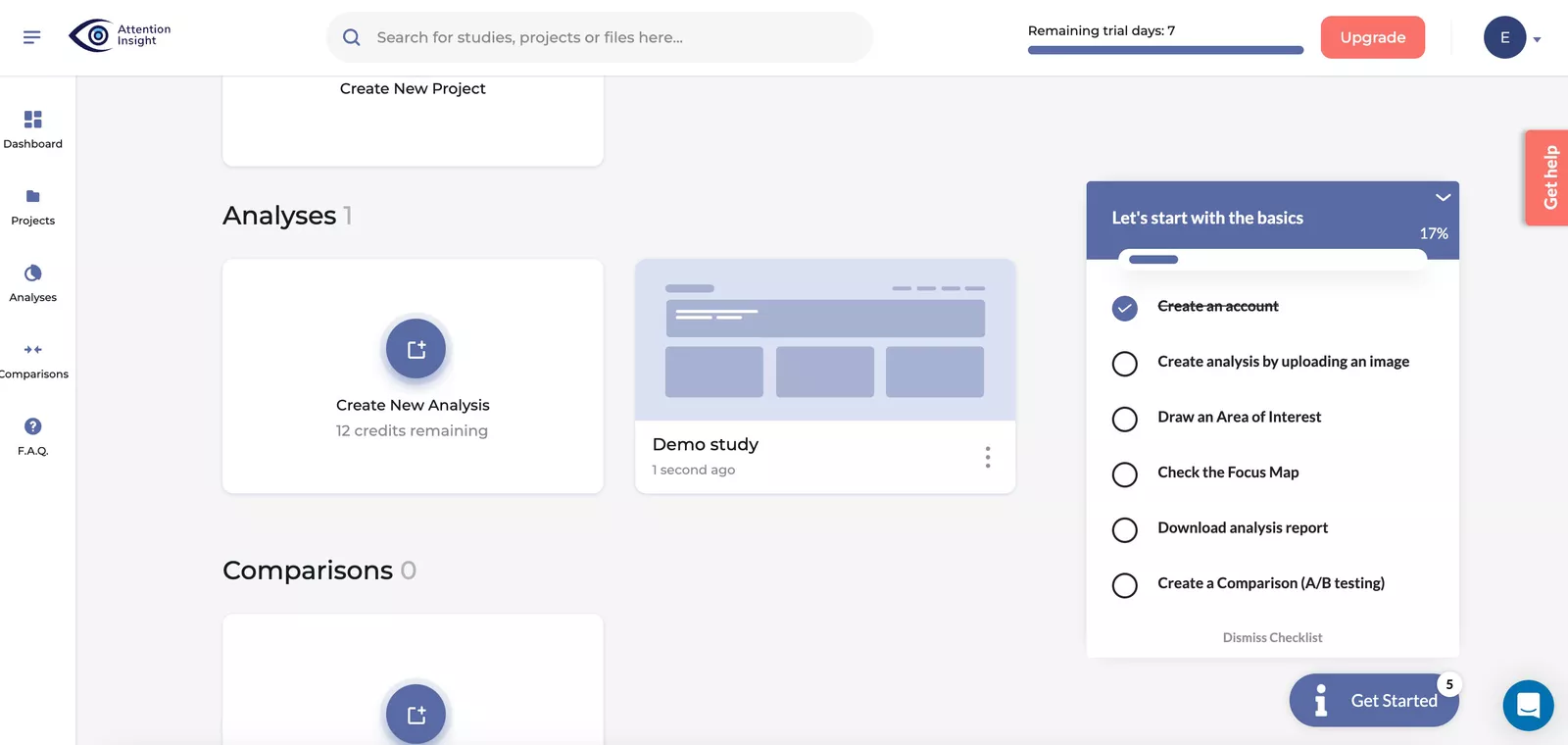Click the info icon on Get Started
The image size is (1568, 745).
coord(1321,700)
